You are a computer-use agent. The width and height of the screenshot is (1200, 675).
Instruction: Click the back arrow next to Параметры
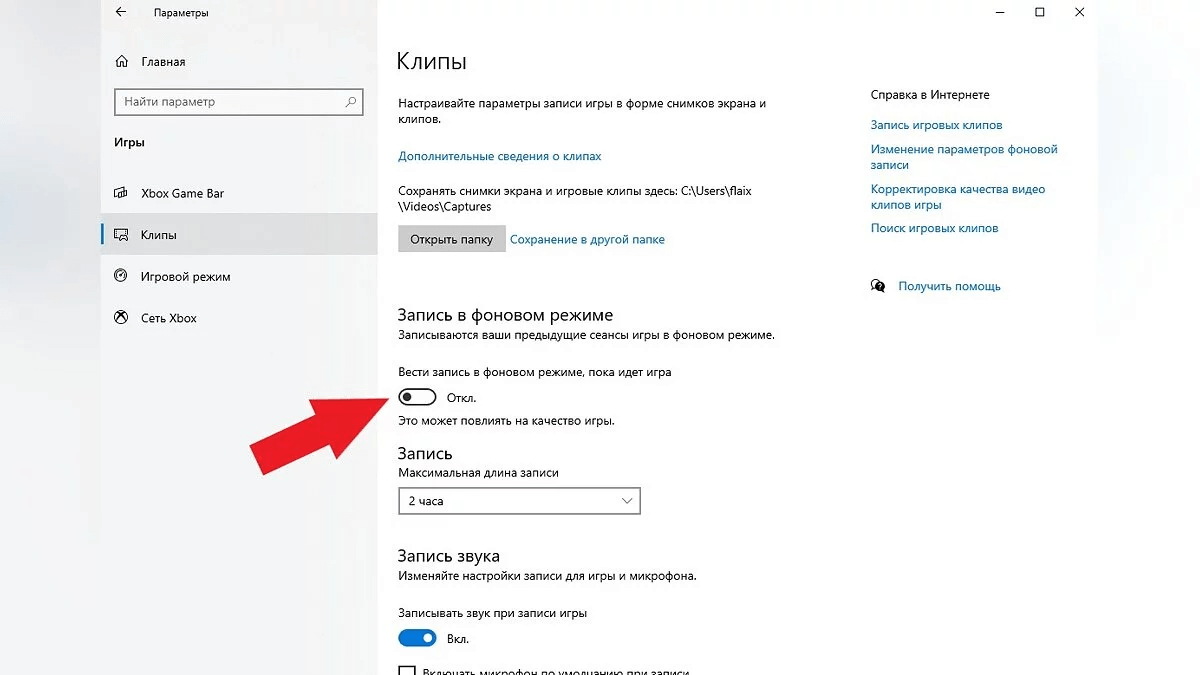coord(121,13)
